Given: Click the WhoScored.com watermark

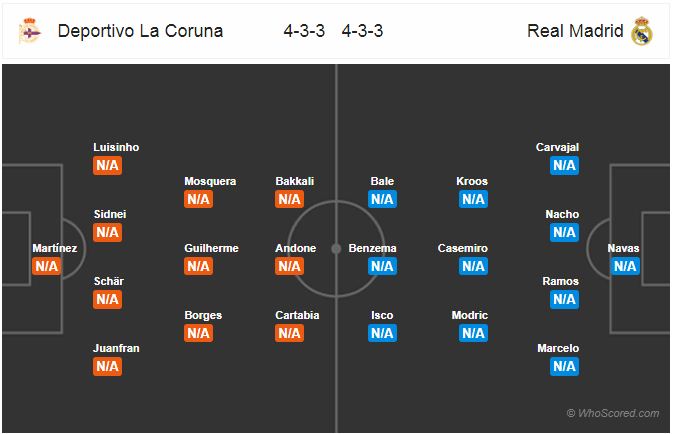Looking at the screenshot, I should pos(613,413).
